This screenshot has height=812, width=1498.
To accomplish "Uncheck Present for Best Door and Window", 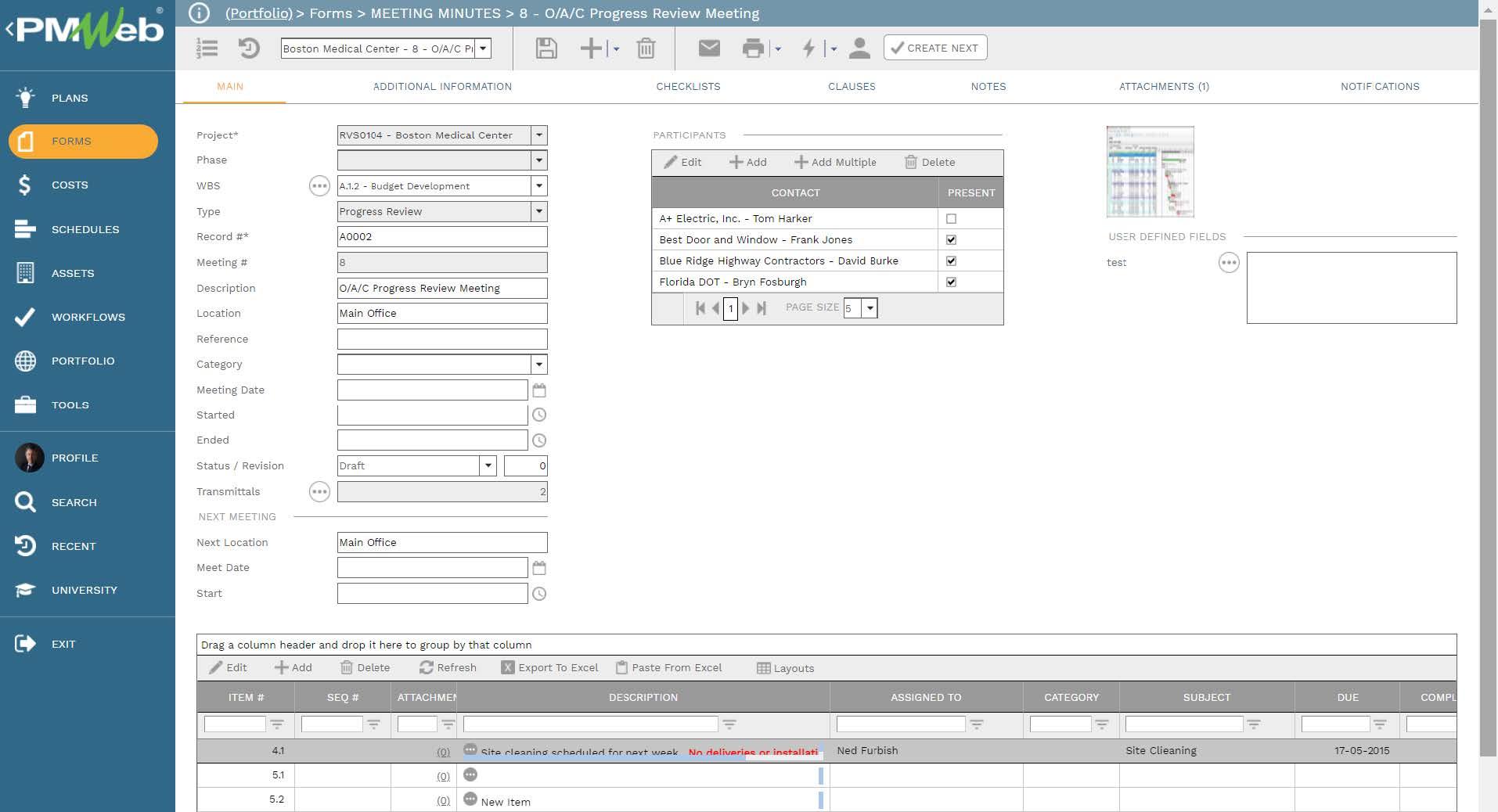I will click(x=951, y=240).
